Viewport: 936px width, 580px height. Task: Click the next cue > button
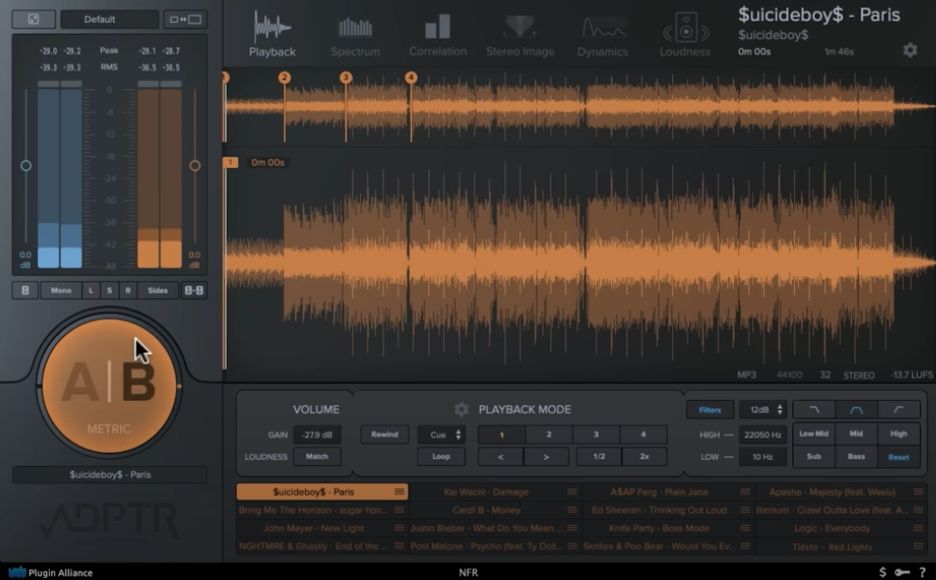tap(546, 456)
